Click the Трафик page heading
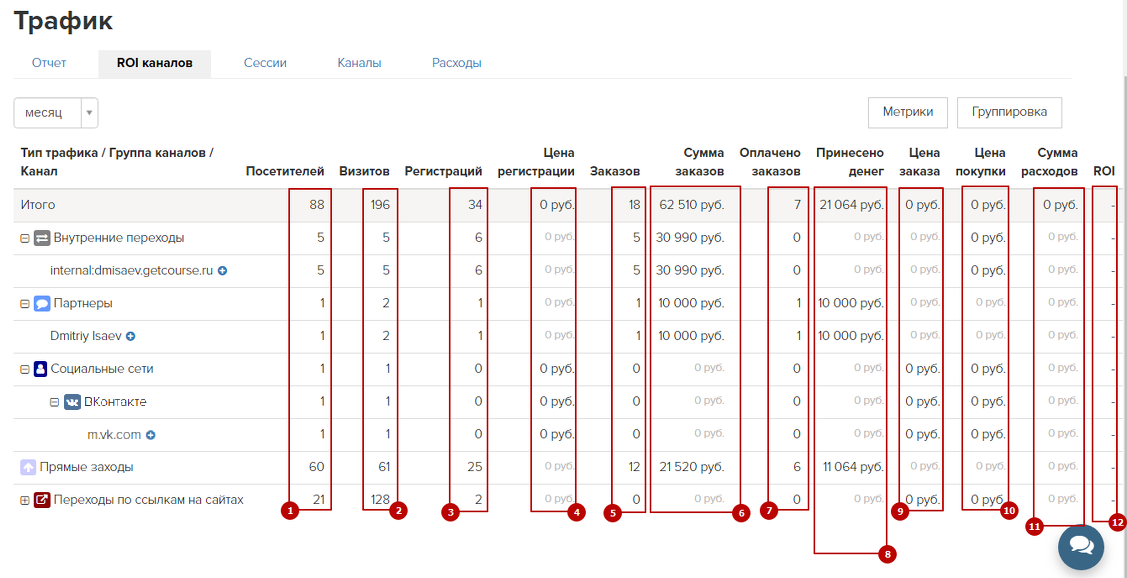1127x578 pixels. [x=63, y=20]
